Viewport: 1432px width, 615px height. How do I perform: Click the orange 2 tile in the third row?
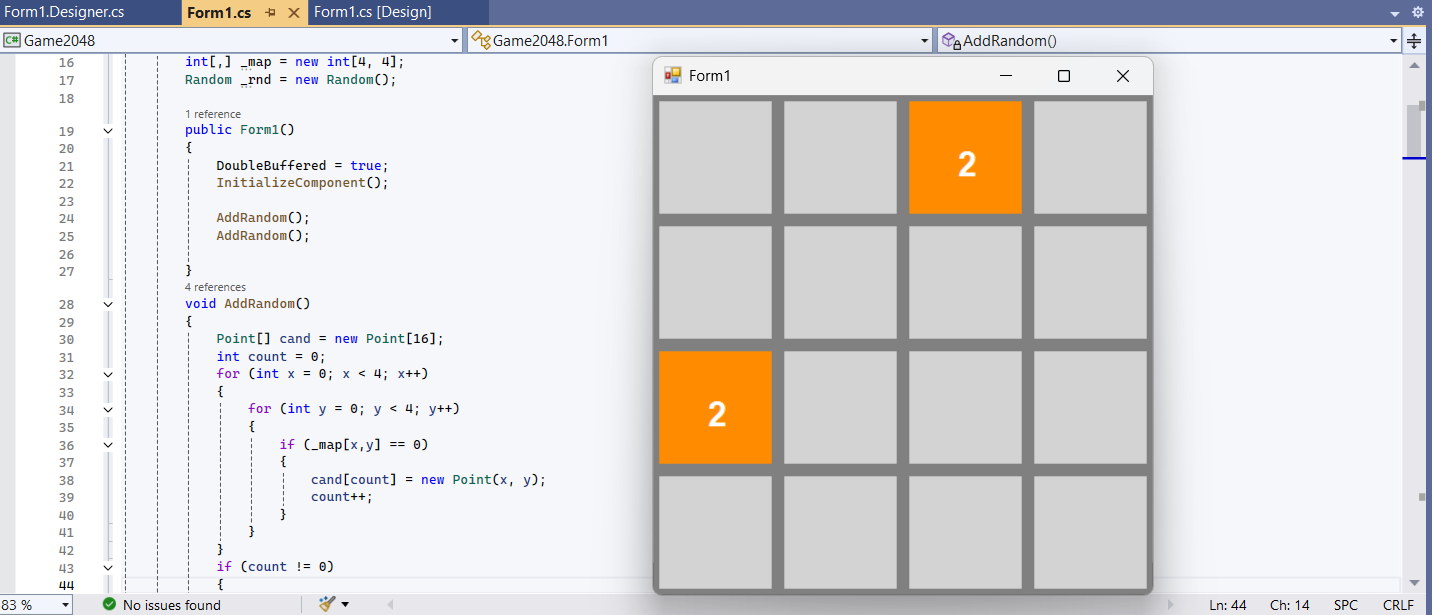coord(715,407)
